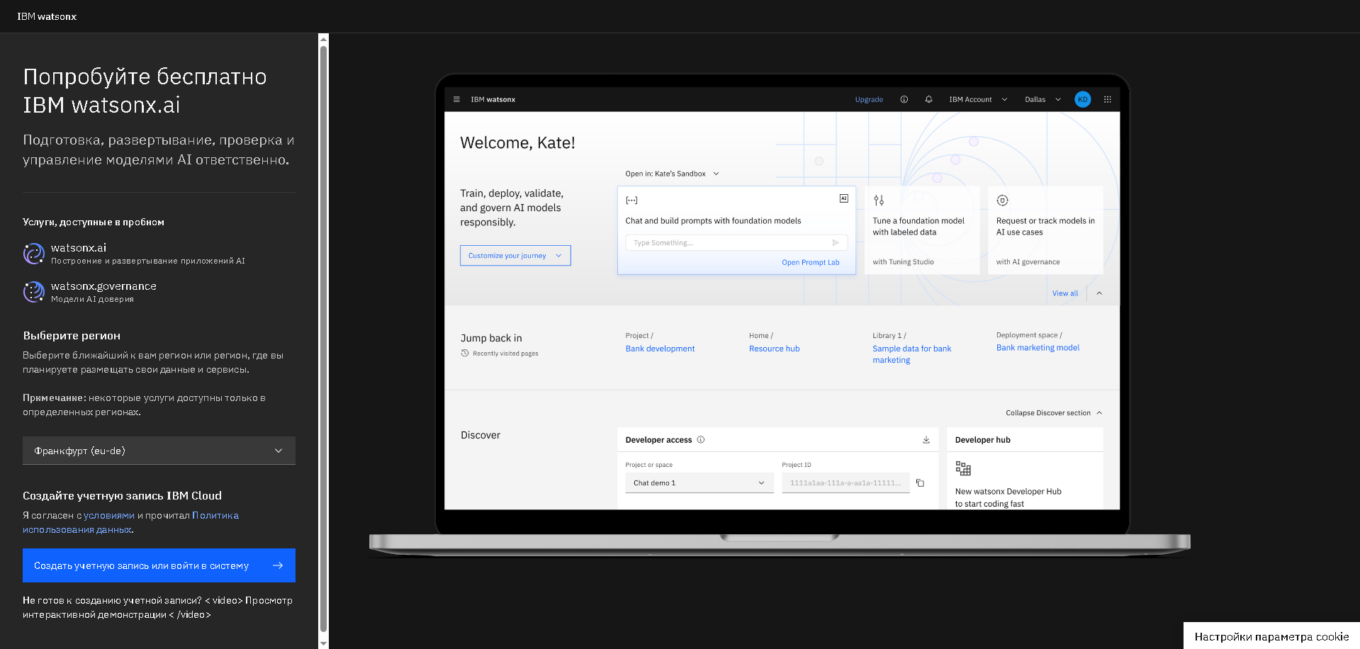Click View all link in demo
This screenshot has height=649, width=1360.
(x=1065, y=293)
